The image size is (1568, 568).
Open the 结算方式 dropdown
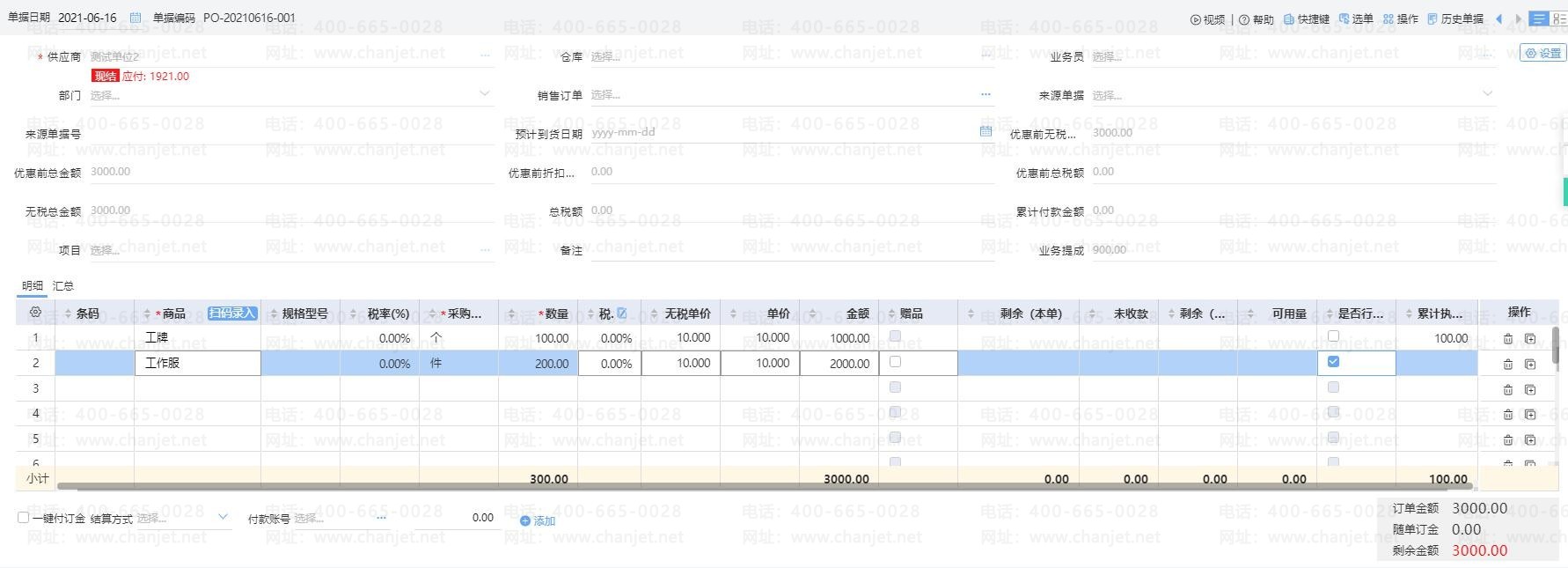(x=223, y=518)
